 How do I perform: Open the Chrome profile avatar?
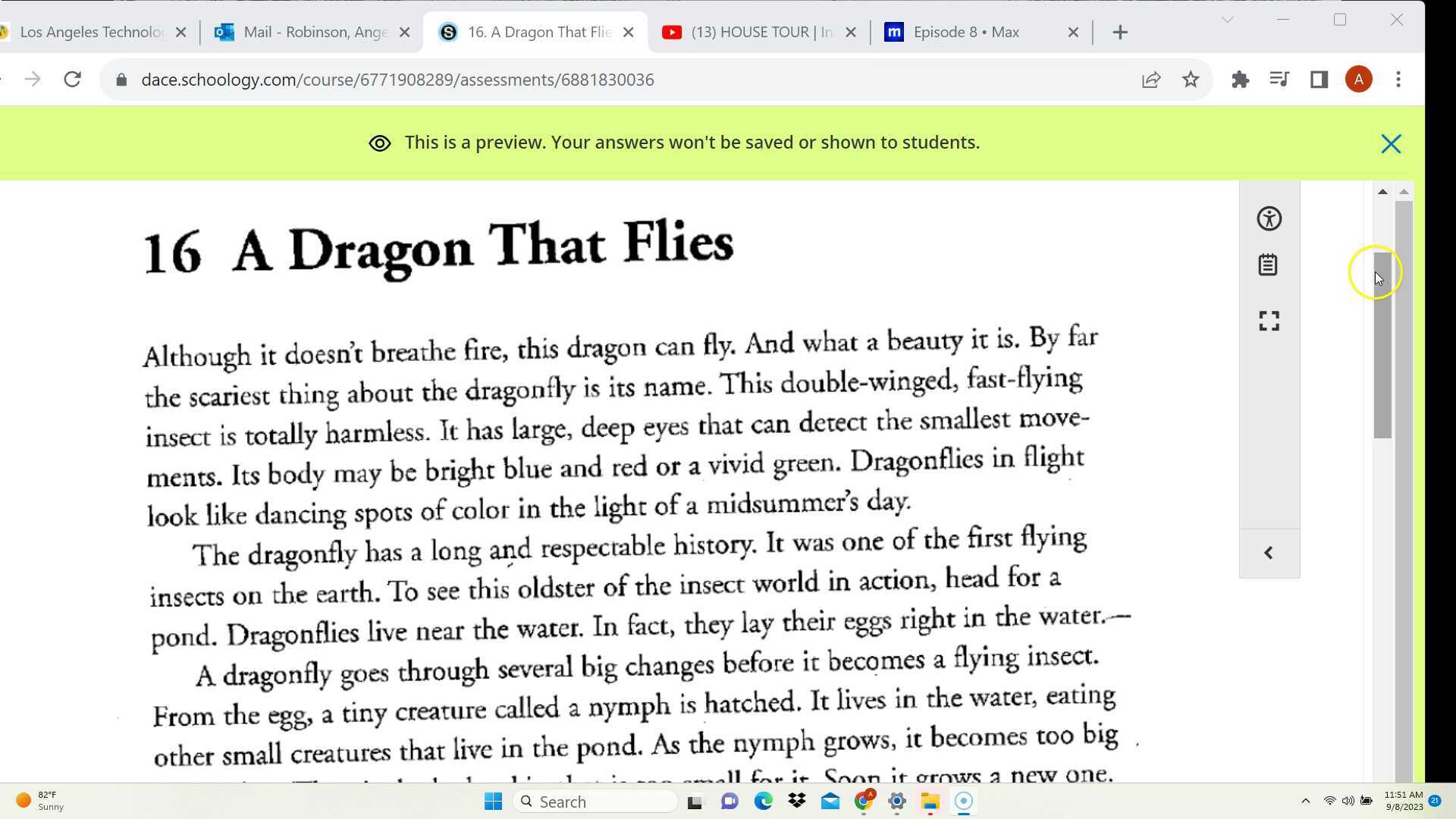tap(1358, 79)
